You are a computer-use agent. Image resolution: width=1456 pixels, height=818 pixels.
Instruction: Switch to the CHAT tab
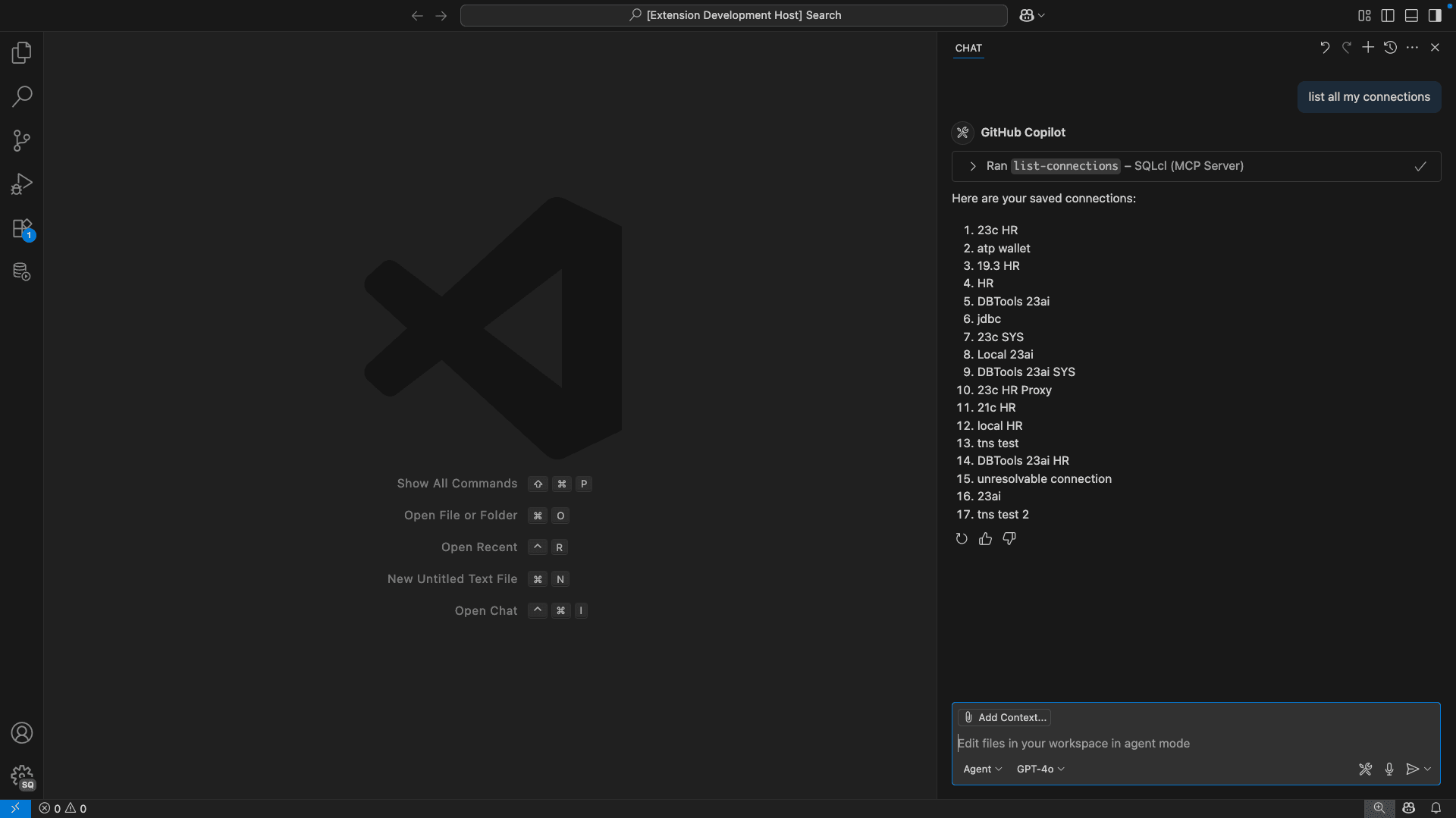click(x=968, y=48)
